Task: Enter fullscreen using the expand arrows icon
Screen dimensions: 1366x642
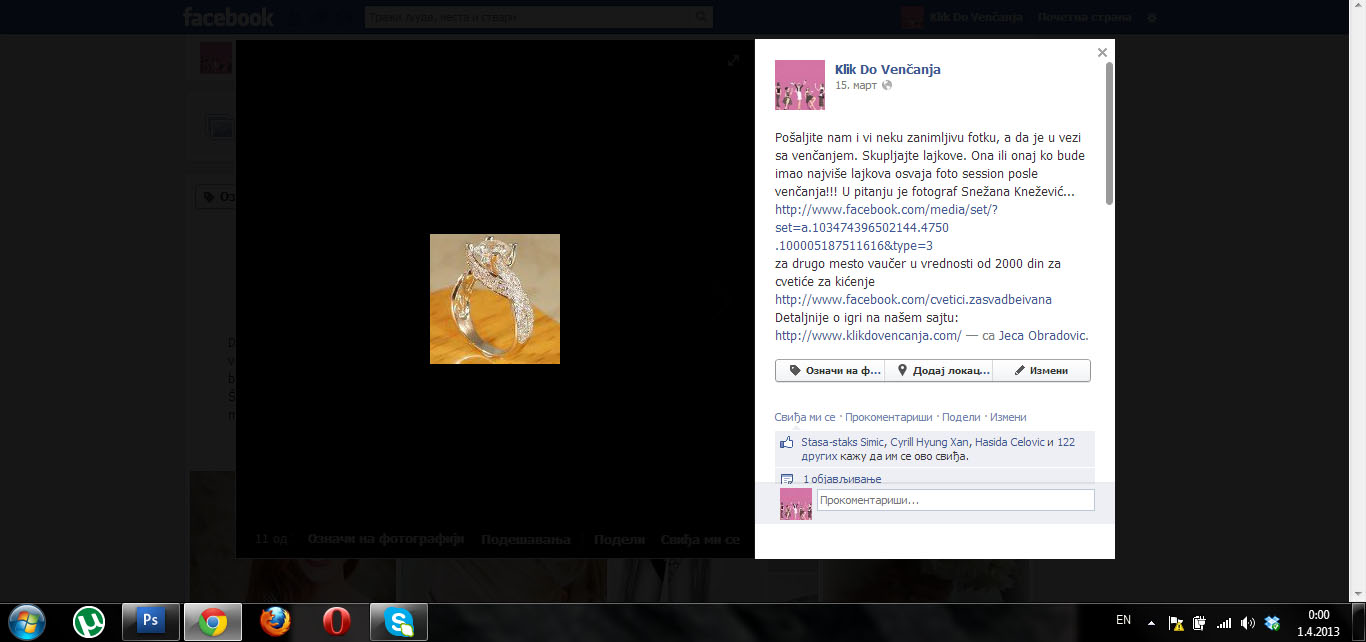Action: coord(733,61)
